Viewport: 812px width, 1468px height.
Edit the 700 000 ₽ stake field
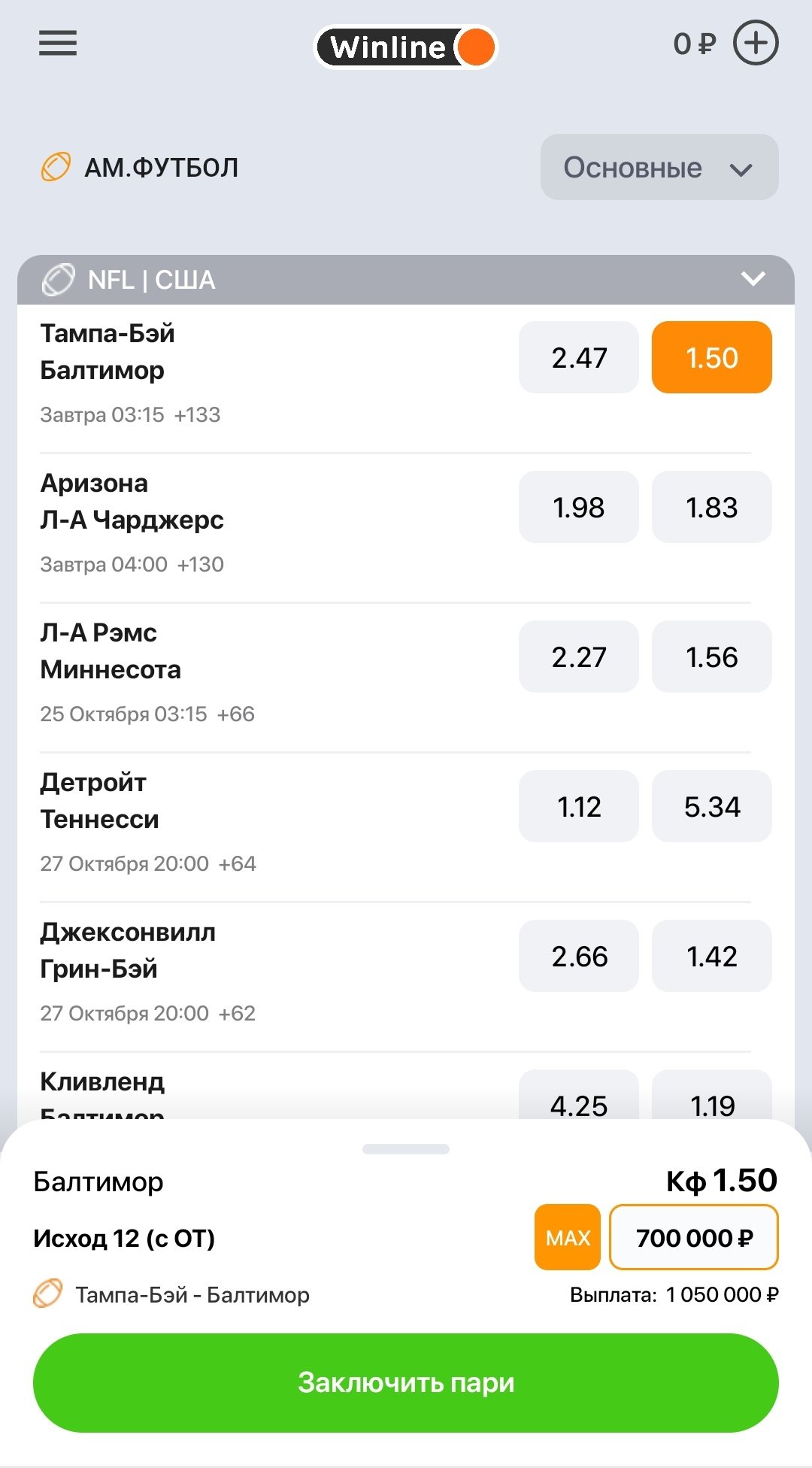coord(693,1237)
